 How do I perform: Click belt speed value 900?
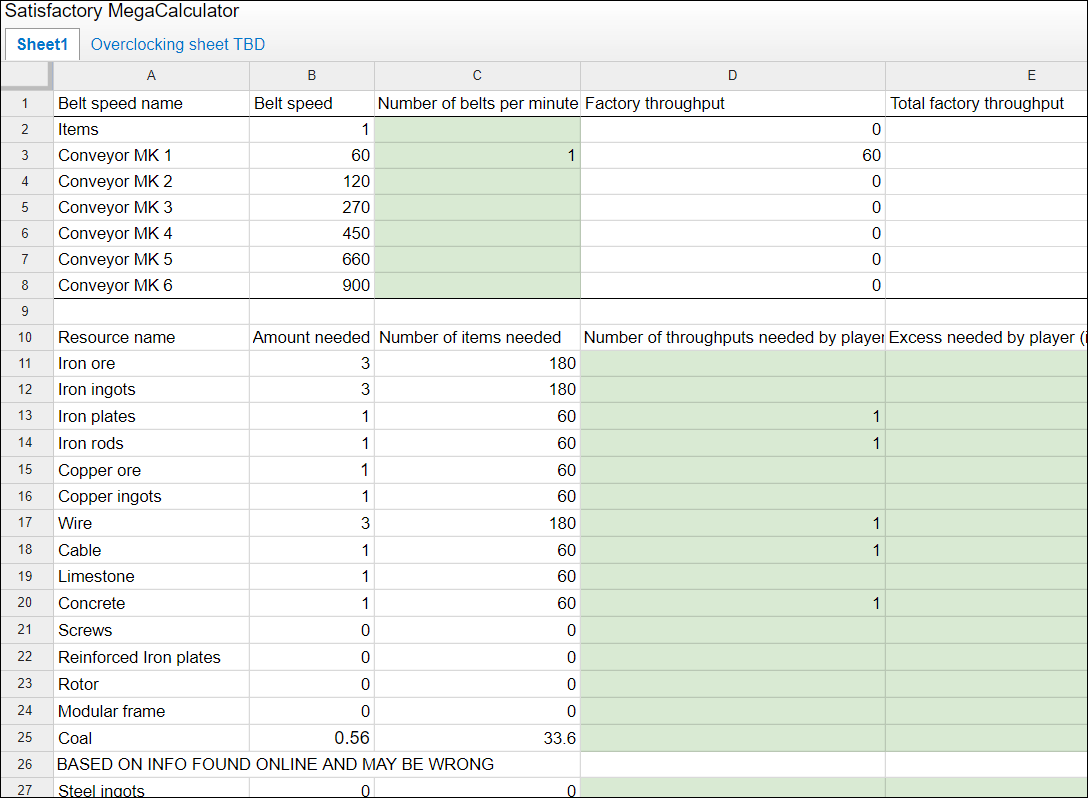(x=312, y=286)
